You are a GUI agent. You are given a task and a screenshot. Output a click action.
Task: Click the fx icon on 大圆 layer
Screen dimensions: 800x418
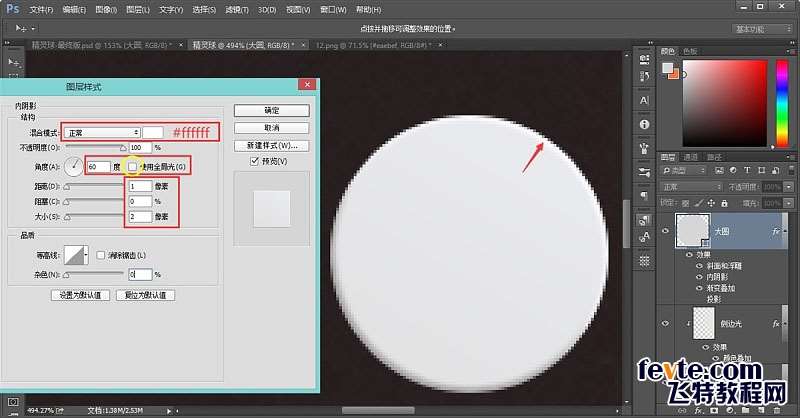tap(776, 230)
